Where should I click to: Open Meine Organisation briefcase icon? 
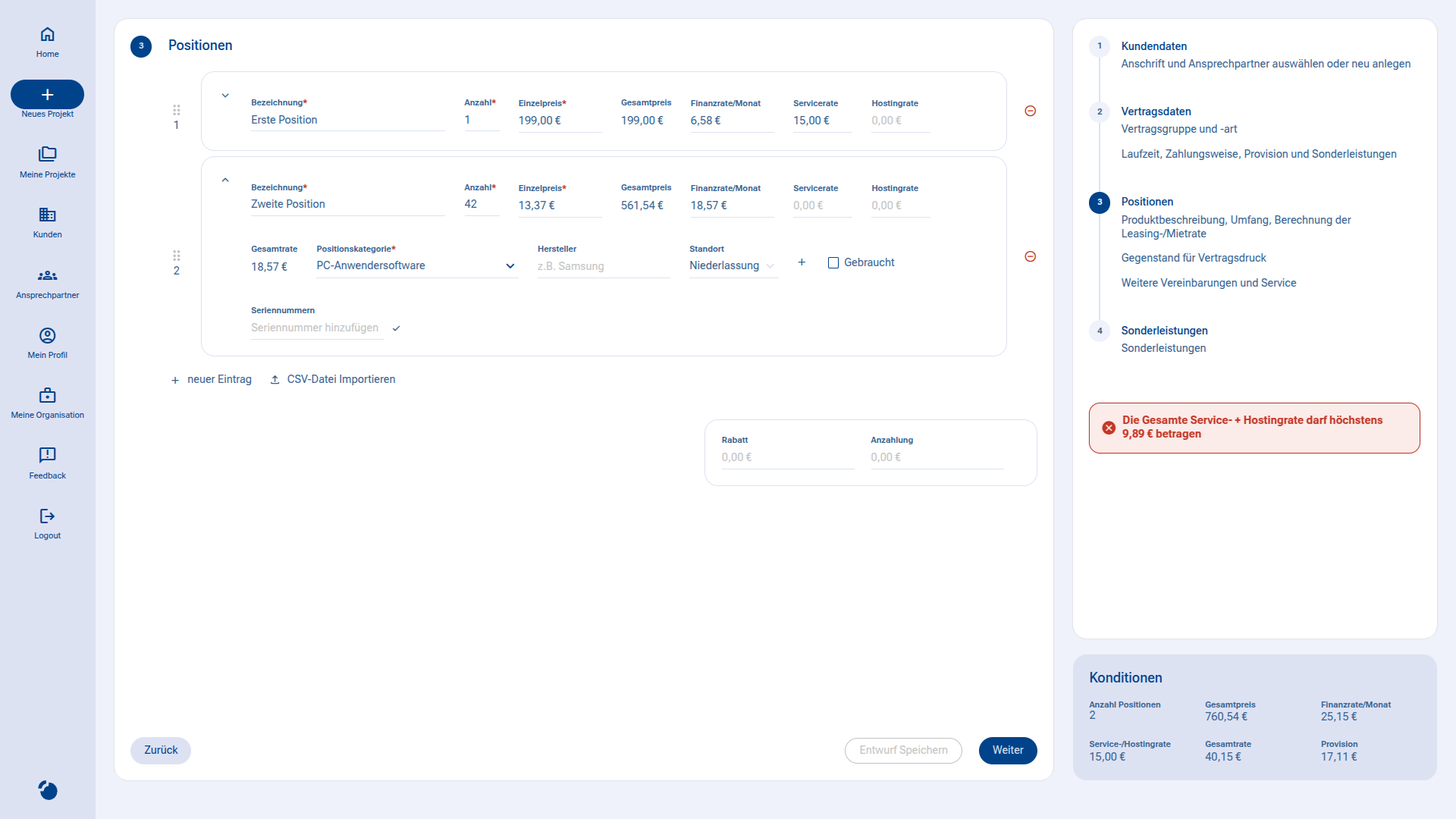point(47,395)
